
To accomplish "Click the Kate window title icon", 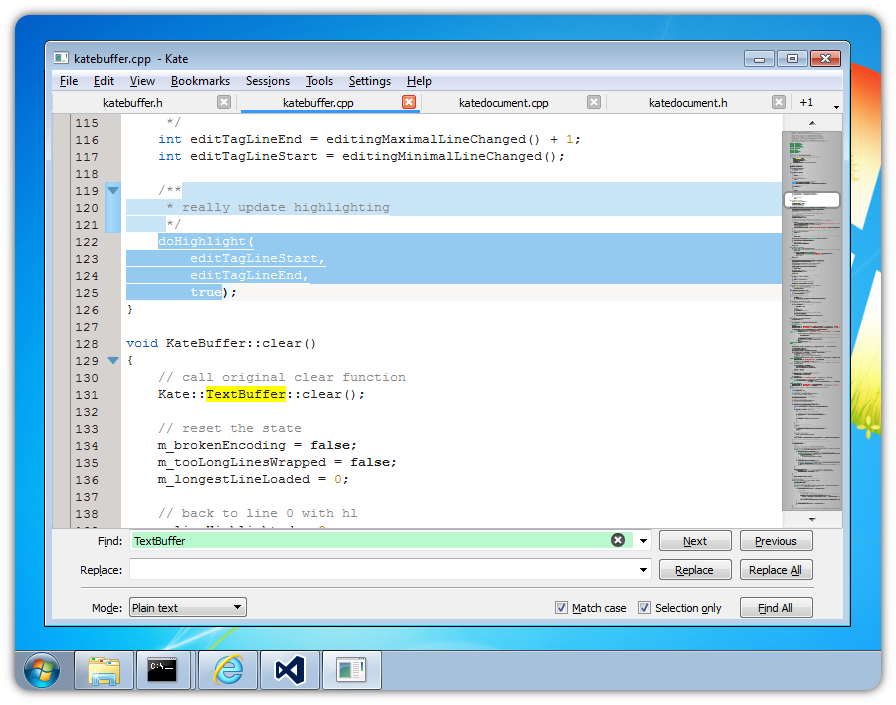I will [61, 58].
